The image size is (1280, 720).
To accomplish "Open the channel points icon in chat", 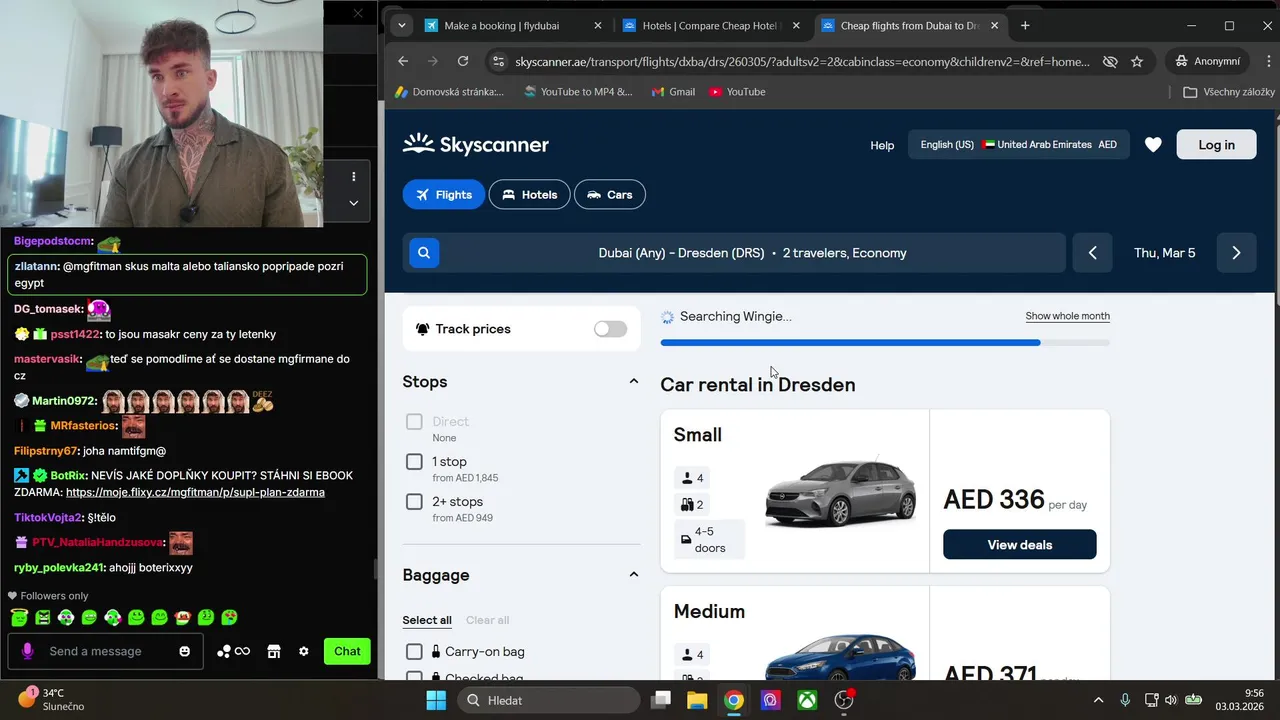I will click(x=233, y=651).
